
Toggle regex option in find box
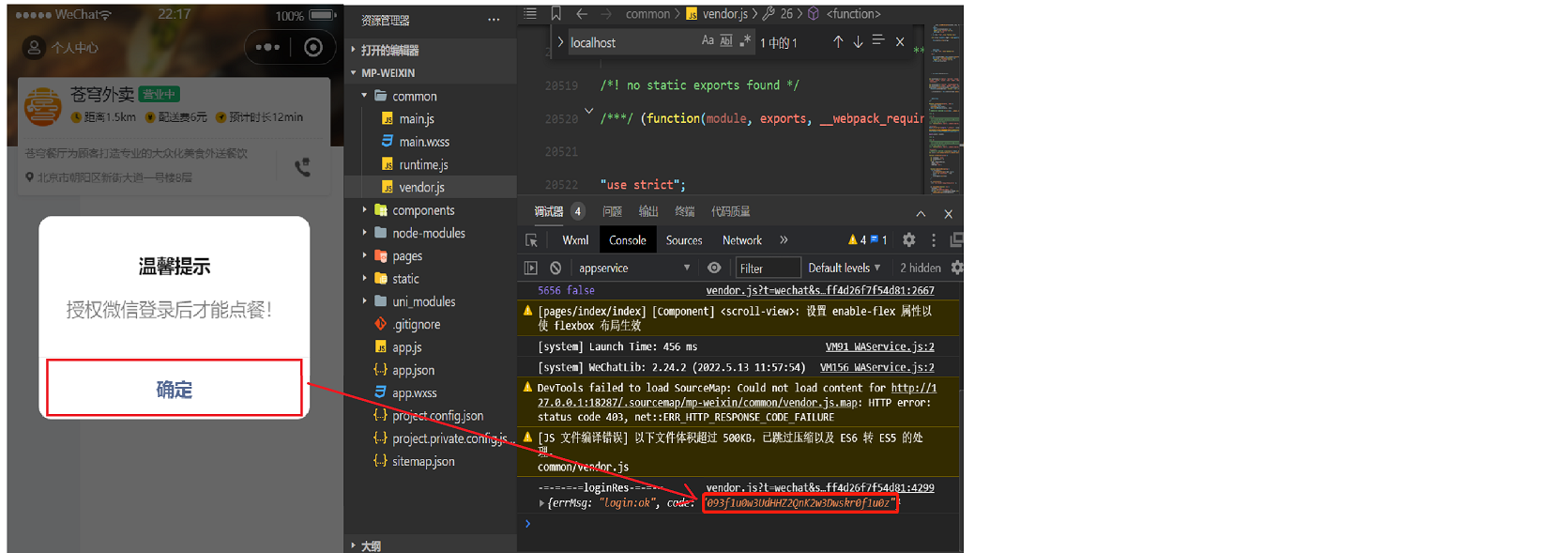(745, 40)
